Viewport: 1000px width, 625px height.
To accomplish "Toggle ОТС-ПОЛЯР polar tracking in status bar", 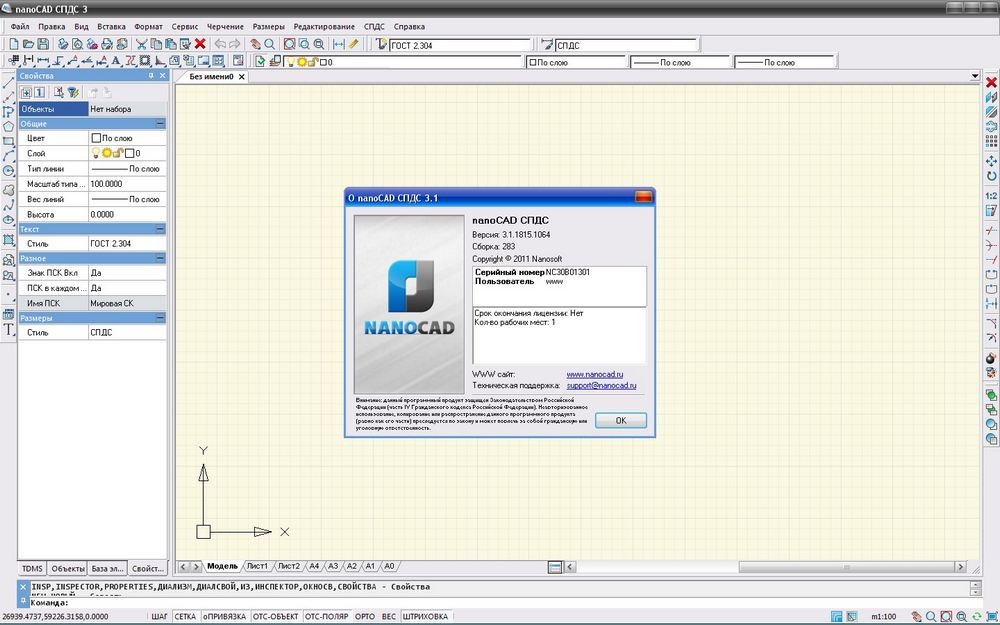I will (327, 617).
